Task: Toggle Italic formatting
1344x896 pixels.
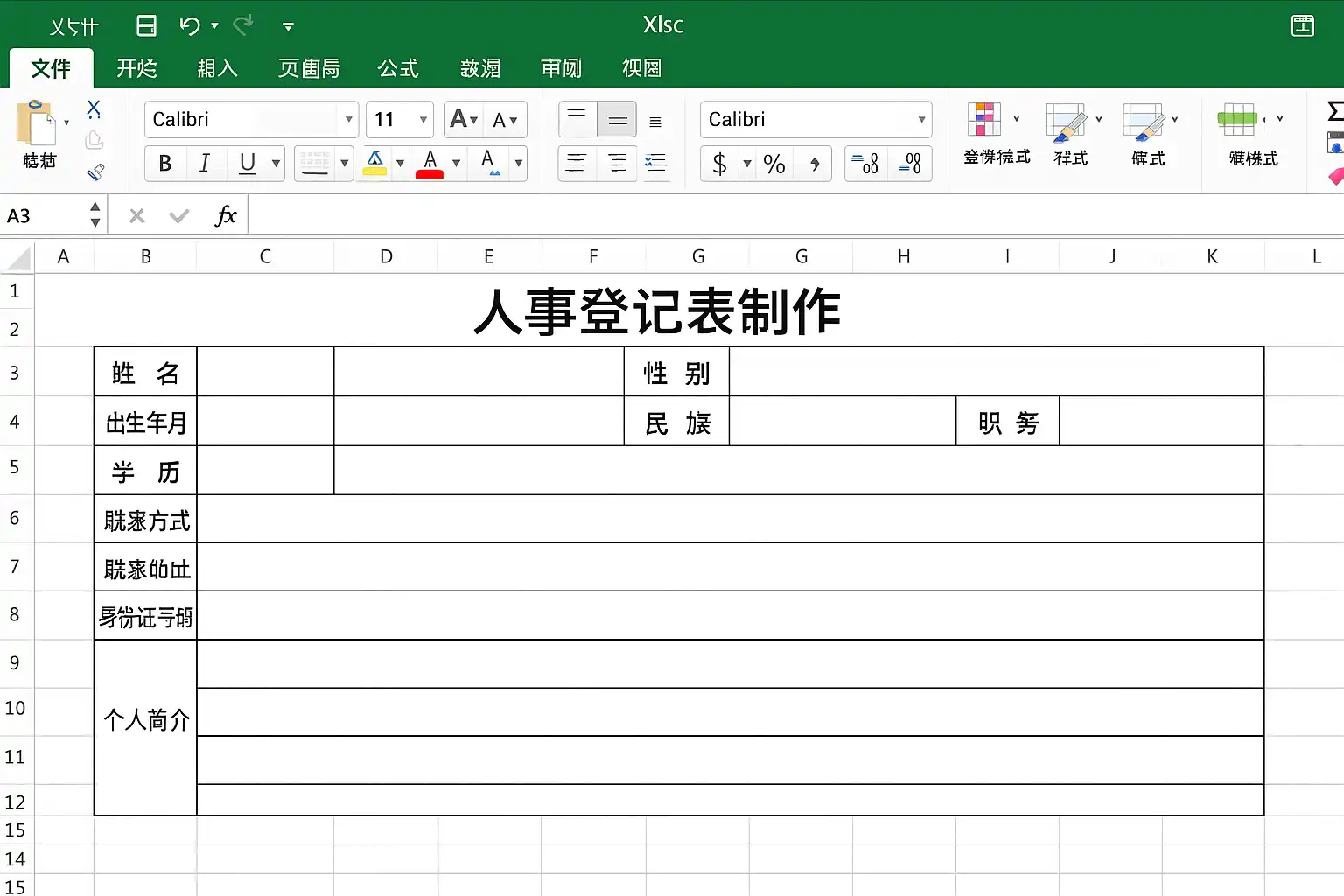Action: click(205, 164)
